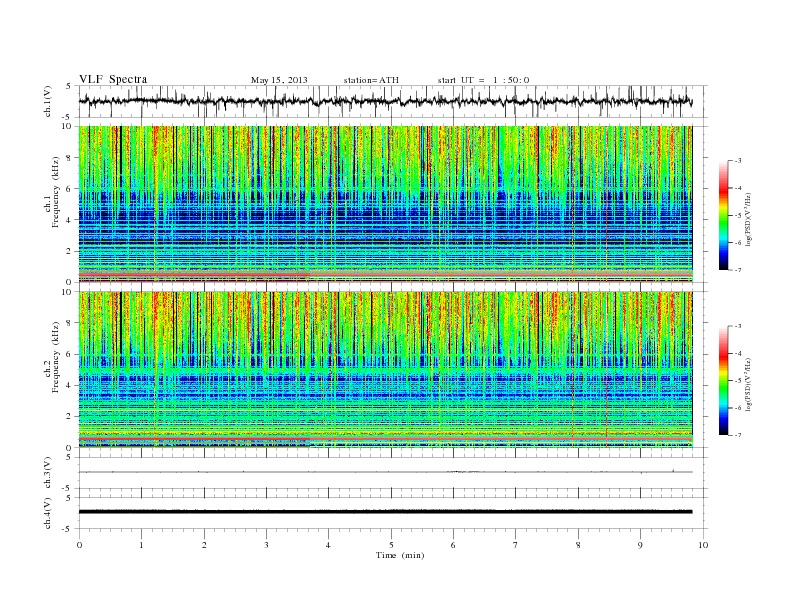This screenshot has width=792, height=612.
Task: Click the ch.1(V) waveform axis label
Action: tap(48, 100)
